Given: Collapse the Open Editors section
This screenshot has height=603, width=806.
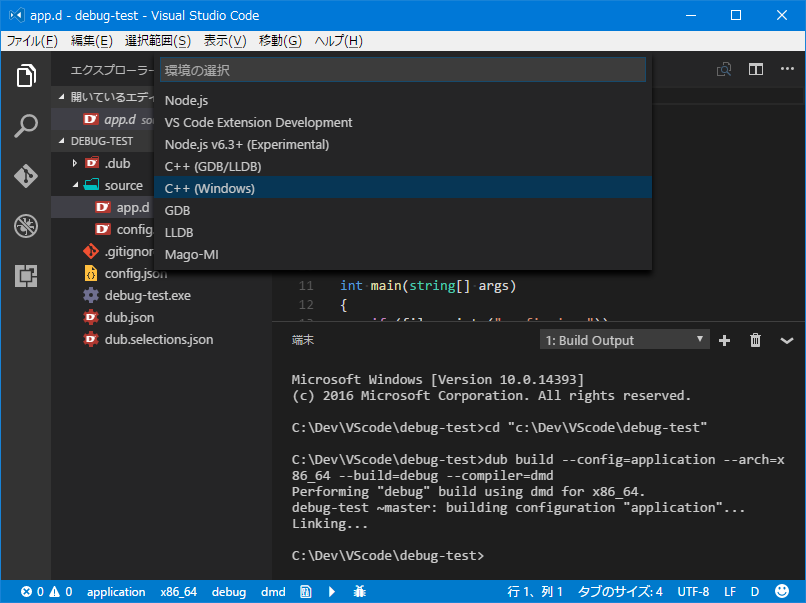Looking at the screenshot, I should click(x=62, y=97).
